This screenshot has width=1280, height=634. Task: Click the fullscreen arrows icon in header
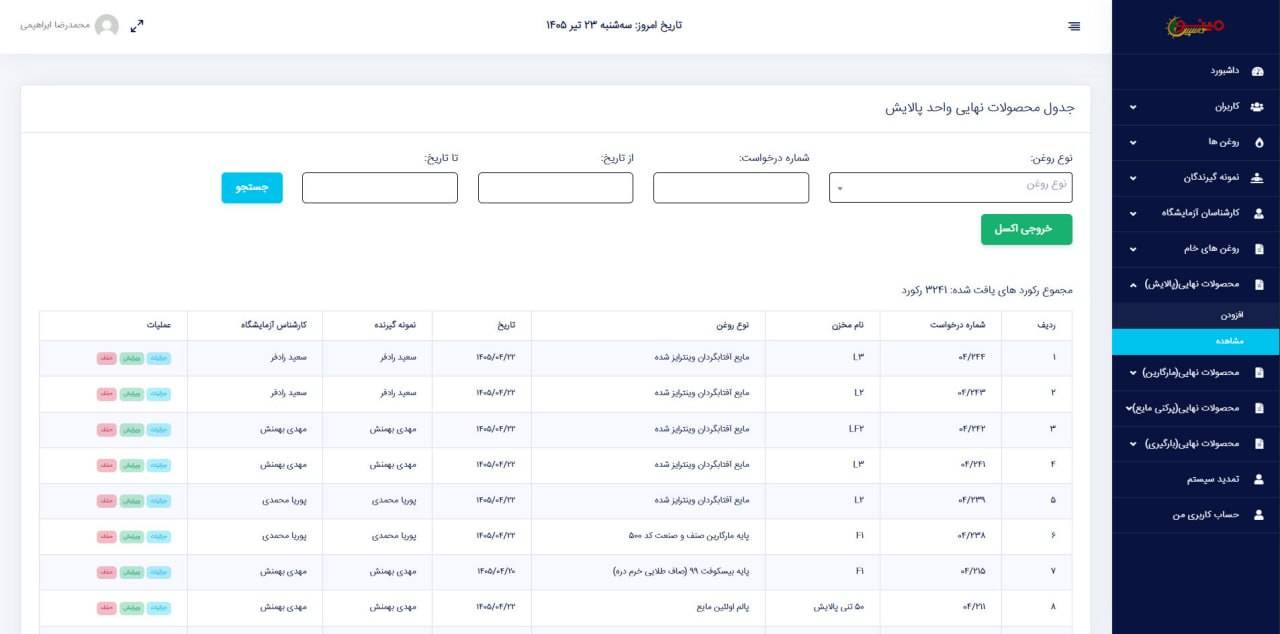coord(137,26)
